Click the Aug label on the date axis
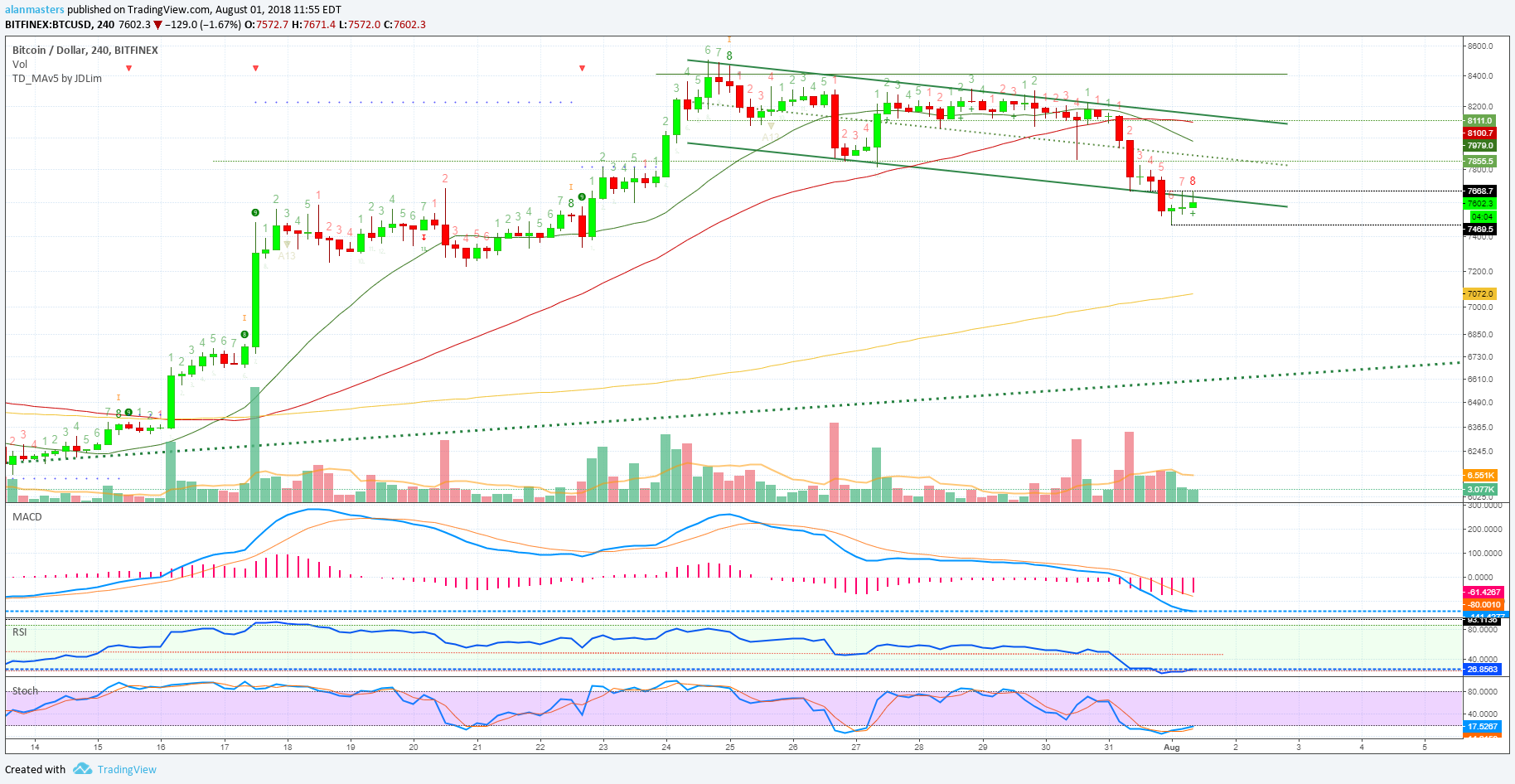Screen dimensions: 1515x784 click(1172, 747)
